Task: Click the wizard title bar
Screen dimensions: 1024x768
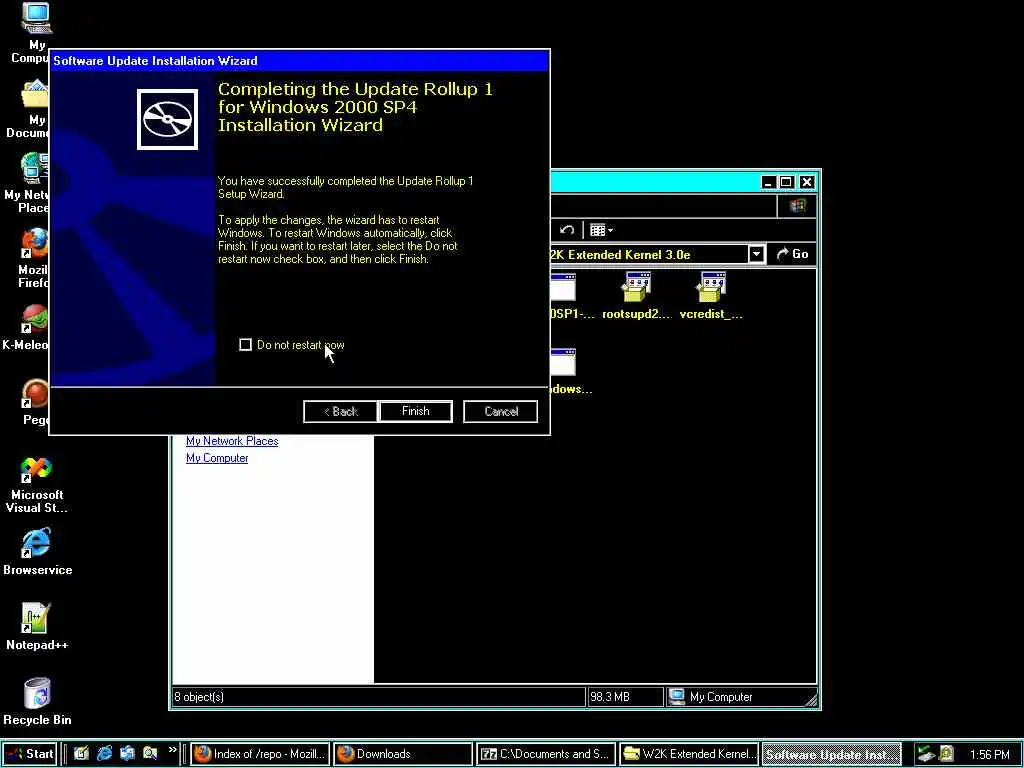Action: coord(300,61)
